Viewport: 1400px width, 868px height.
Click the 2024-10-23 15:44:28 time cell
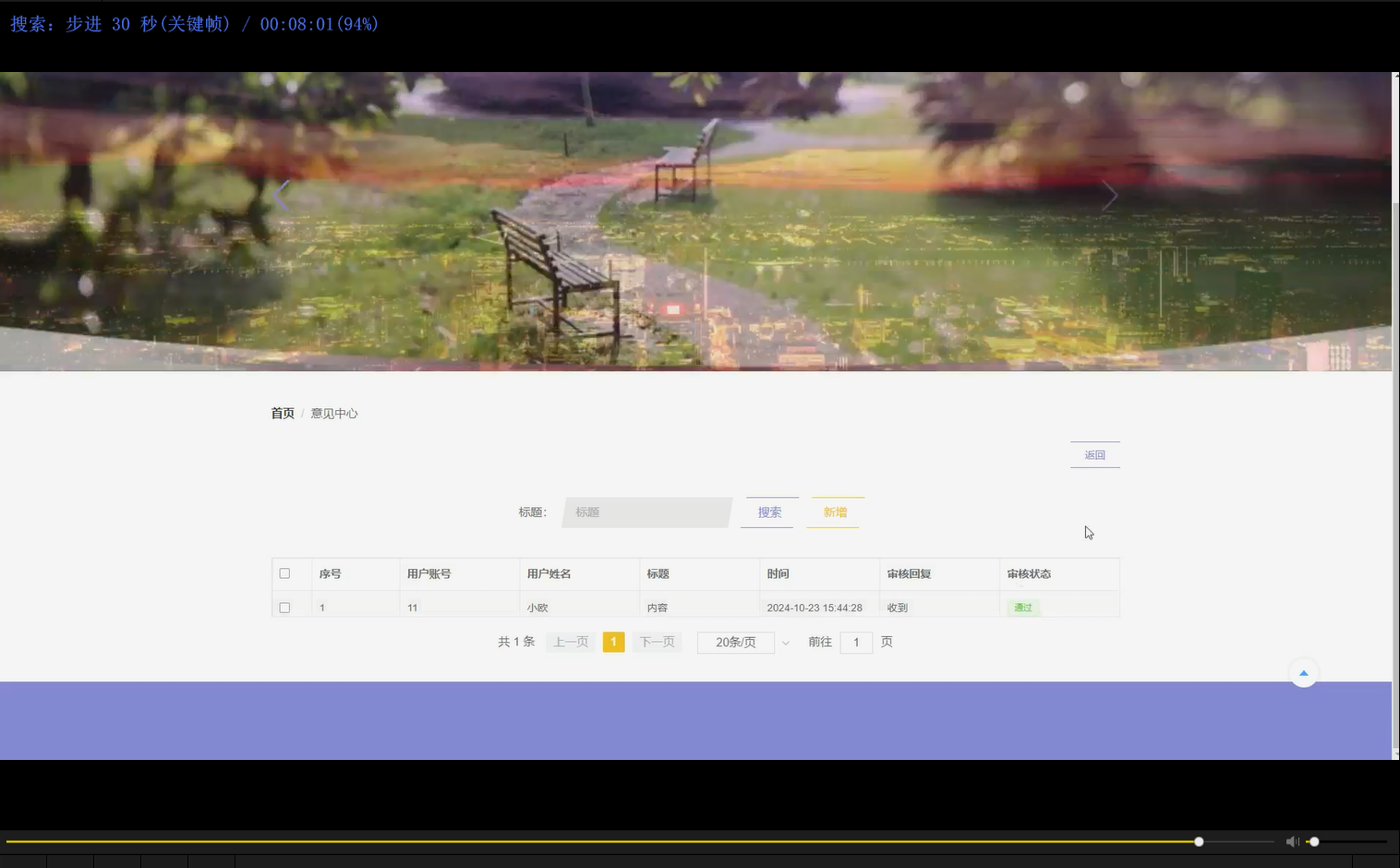815,608
